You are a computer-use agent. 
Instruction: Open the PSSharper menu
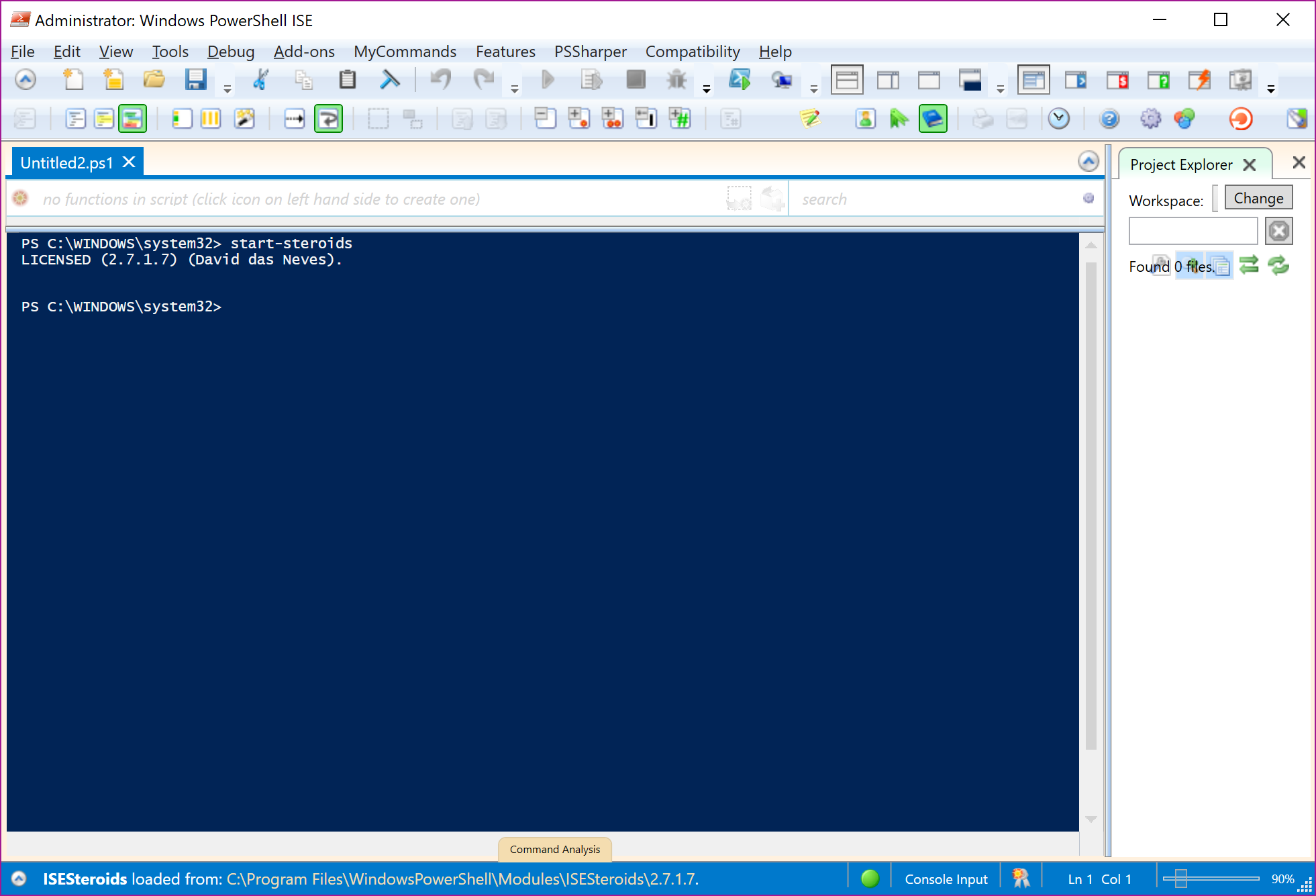(590, 52)
